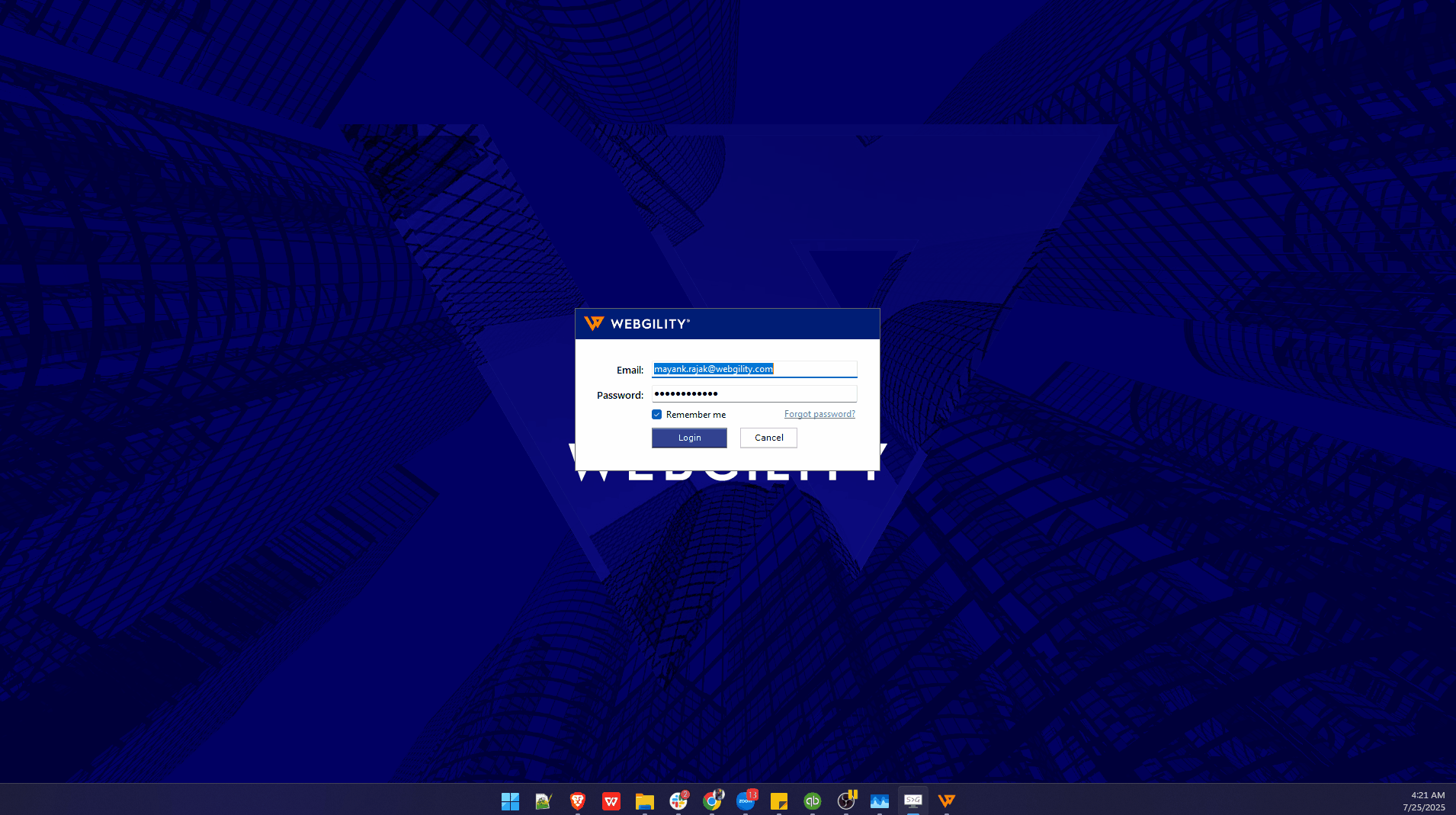
Task: Open OBS Studio from taskbar
Action: [846, 801]
